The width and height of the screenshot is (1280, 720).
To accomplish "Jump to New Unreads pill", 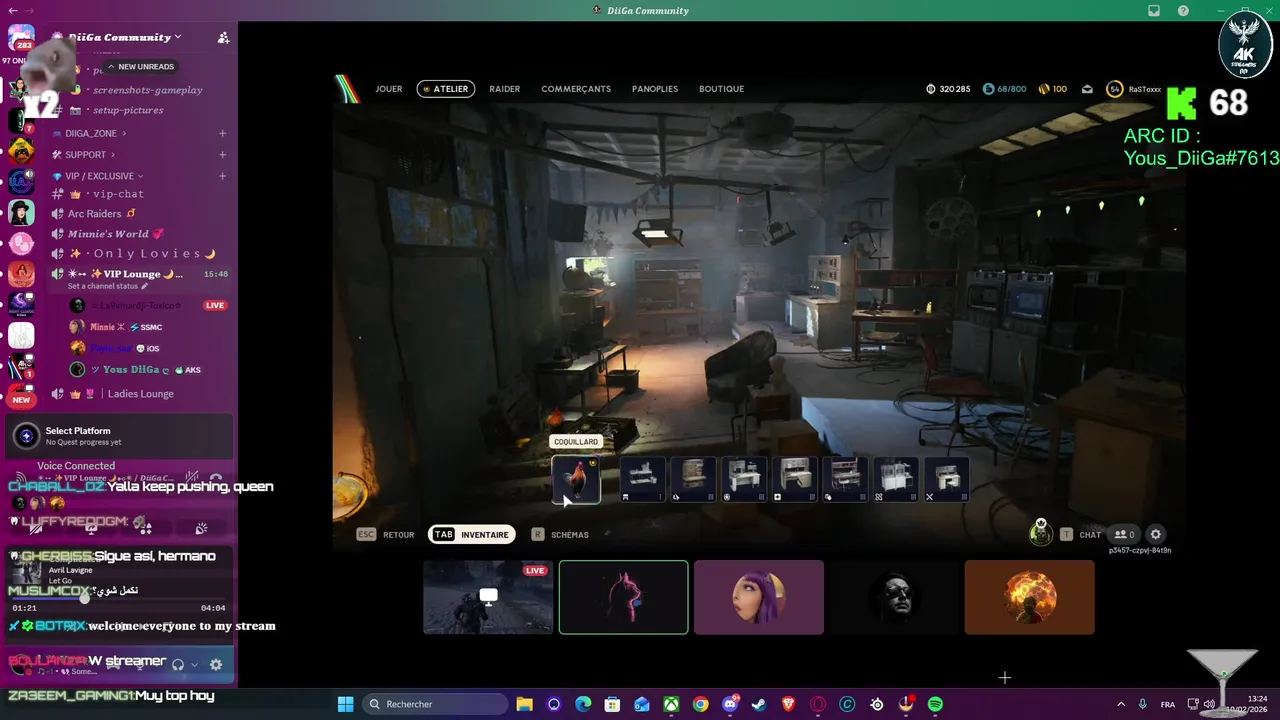I will 140,66.
